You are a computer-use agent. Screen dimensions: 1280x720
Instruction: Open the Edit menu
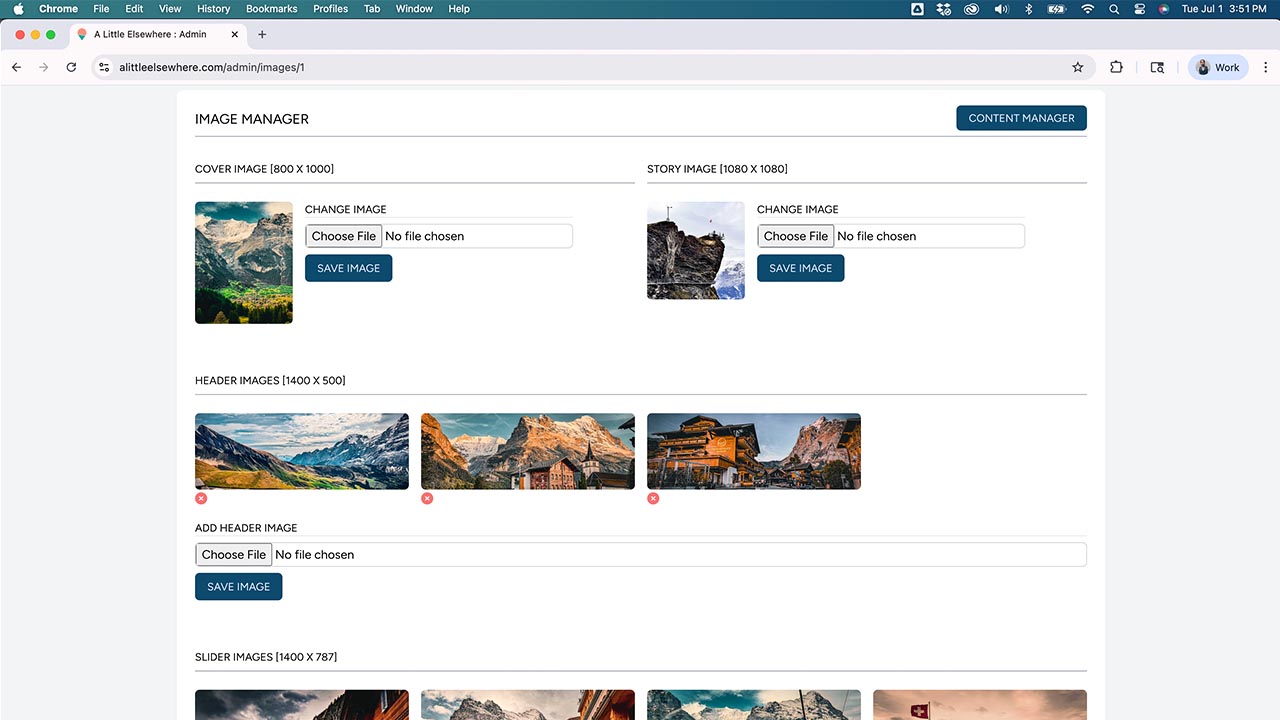(x=134, y=9)
